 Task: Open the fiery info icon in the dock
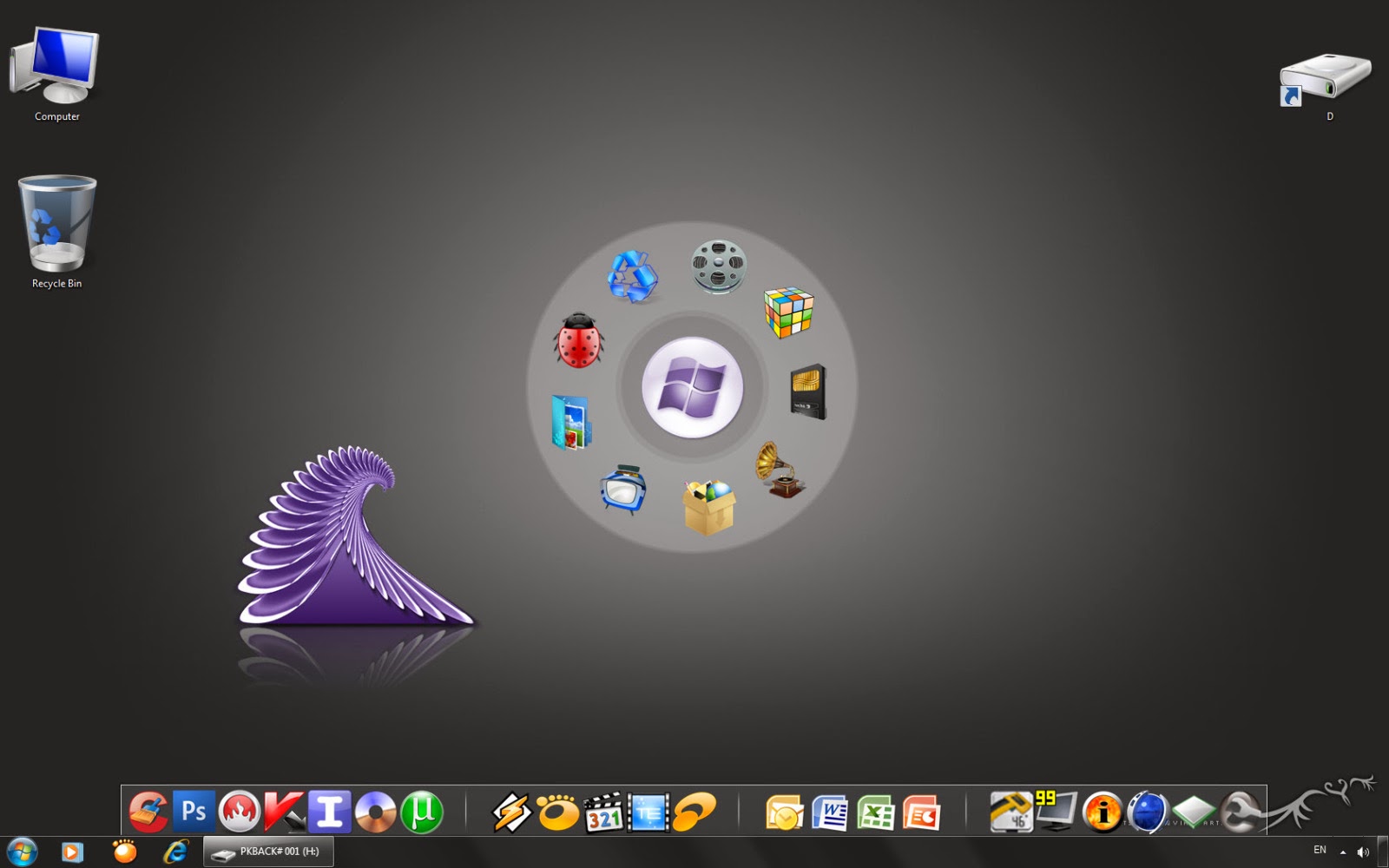(1103, 812)
